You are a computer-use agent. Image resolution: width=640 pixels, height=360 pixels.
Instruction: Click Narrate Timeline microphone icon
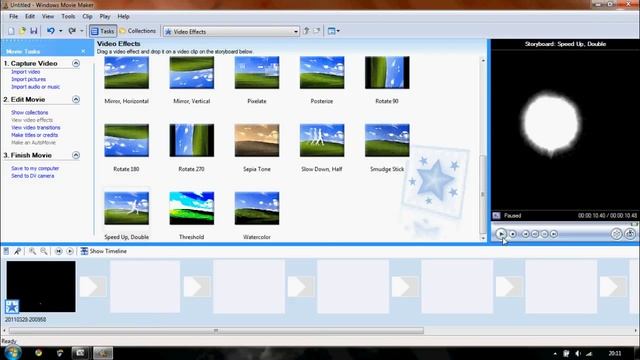(17, 251)
